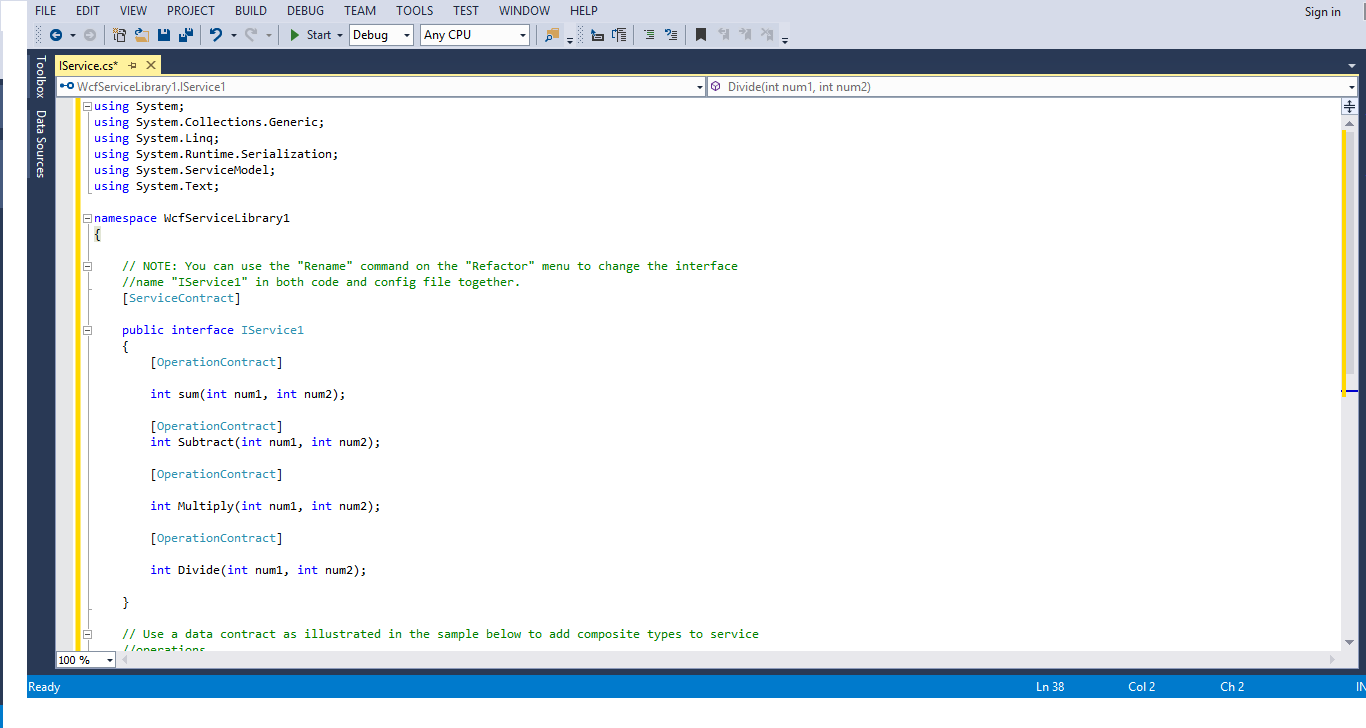Screen dimensions: 1366x728
Task: Open the Any CPU platform dropdown
Action: point(522,35)
